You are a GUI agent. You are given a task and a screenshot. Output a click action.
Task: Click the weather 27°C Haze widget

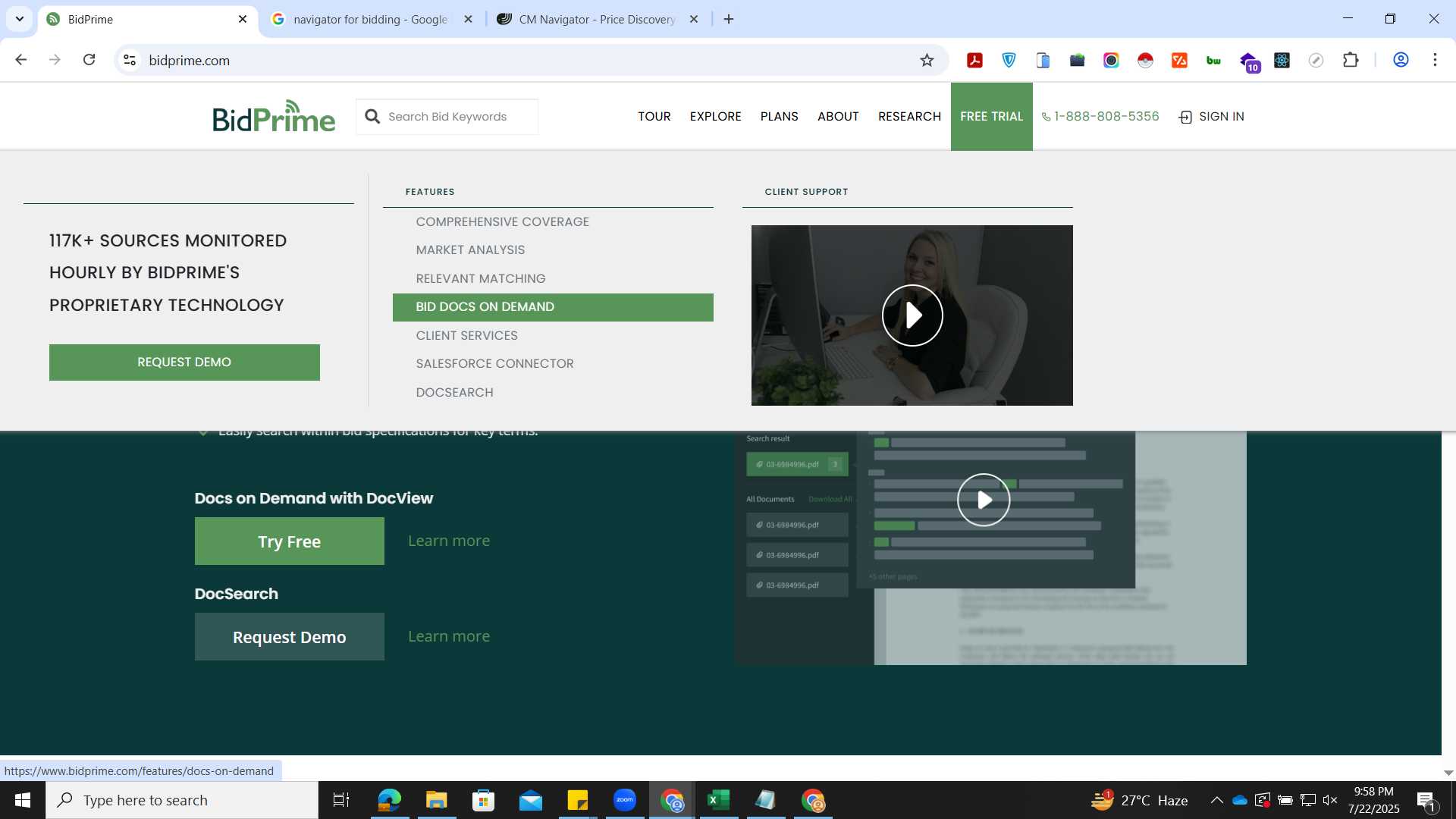coord(1139,800)
